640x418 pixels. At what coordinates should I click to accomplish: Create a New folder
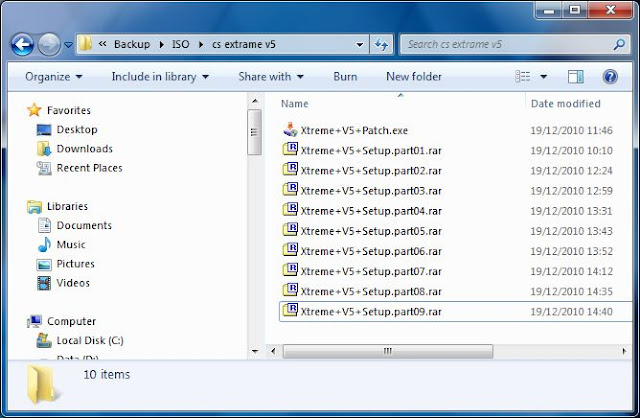(414, 77)
